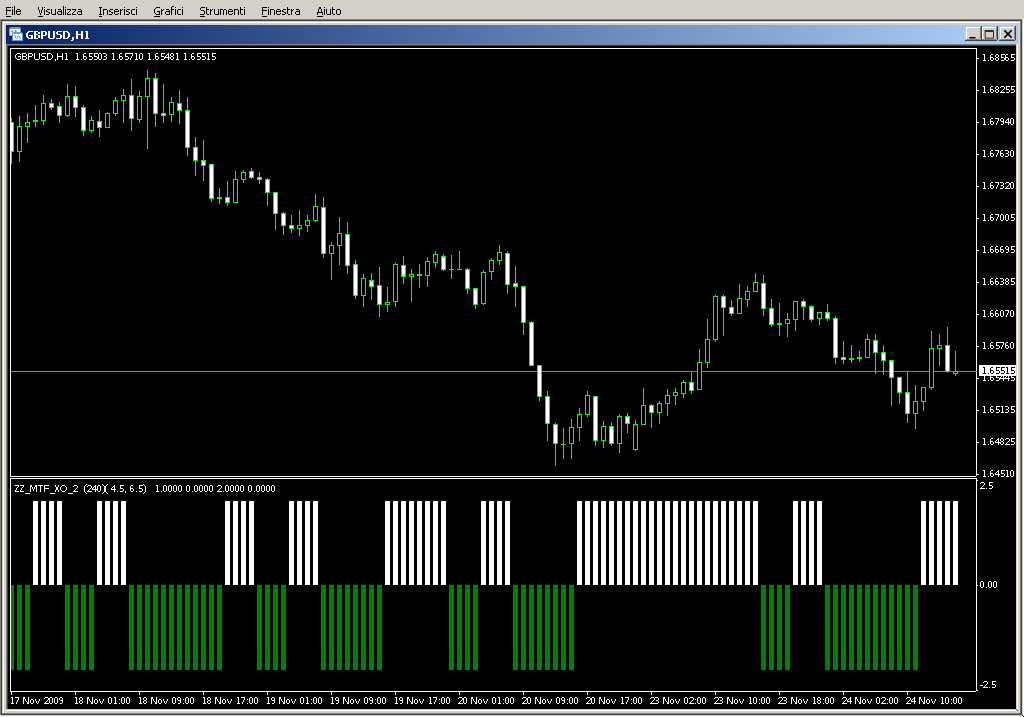
Task: Maximize the GBPUSD,H1 chart window
Action: pyautogui.click(x=989, y=34)
